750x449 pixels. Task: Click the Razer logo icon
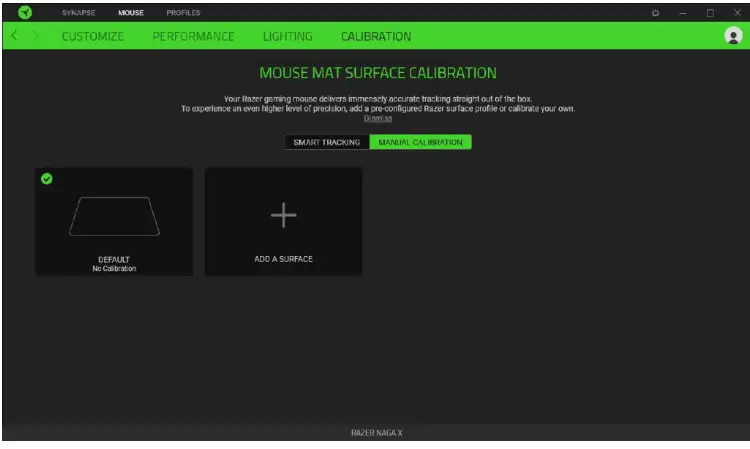25,12
